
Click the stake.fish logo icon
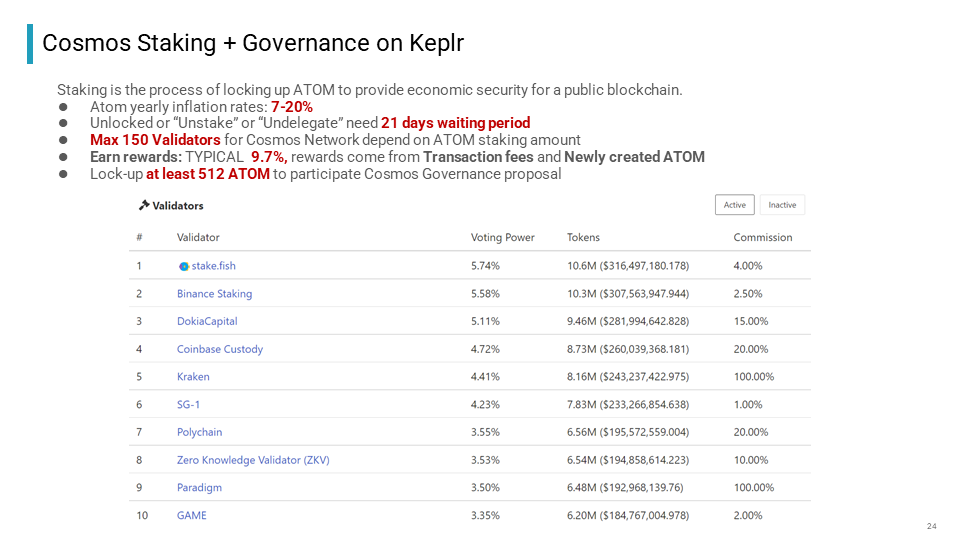(x=184, y=266)
